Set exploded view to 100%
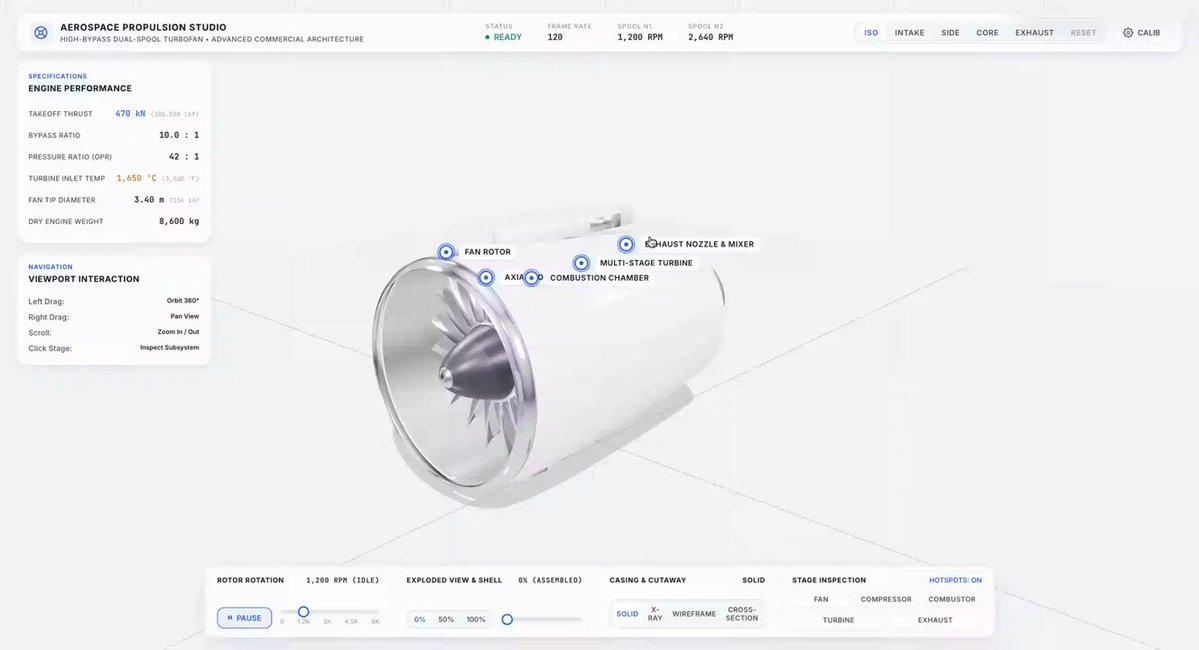 pyautogui.click(x=476, y=619)
